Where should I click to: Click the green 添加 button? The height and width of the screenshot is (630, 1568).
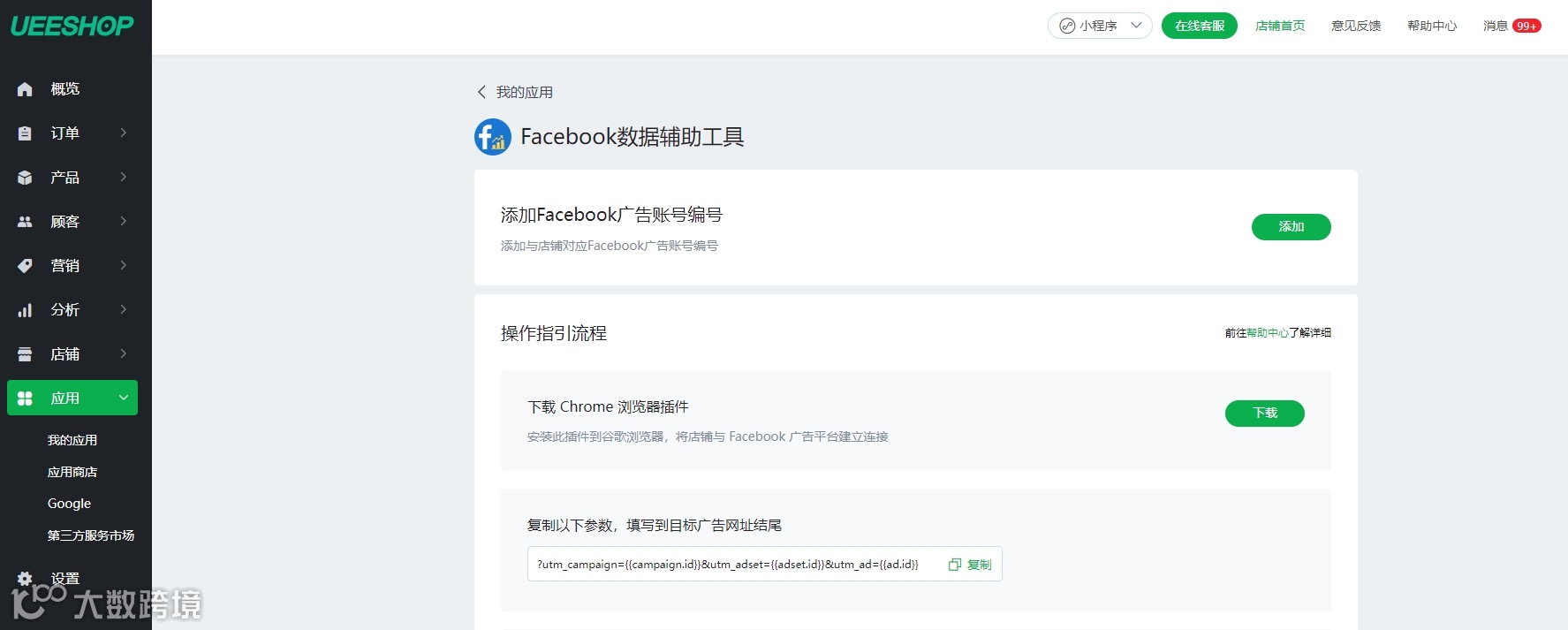1291,227
